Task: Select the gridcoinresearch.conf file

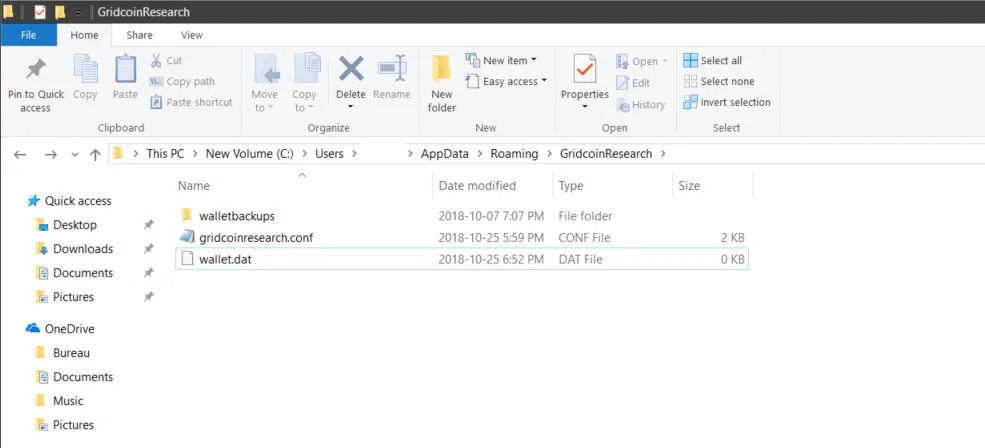Action: pos(462,238)
